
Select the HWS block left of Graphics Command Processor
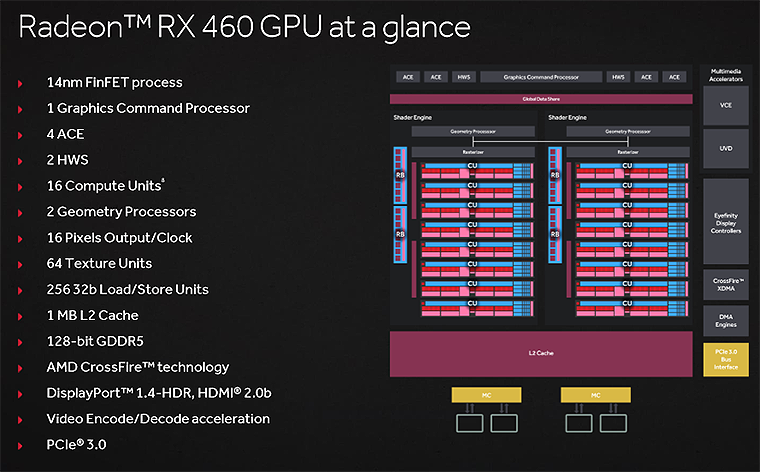pyautogui.click(x=464, y=77)
